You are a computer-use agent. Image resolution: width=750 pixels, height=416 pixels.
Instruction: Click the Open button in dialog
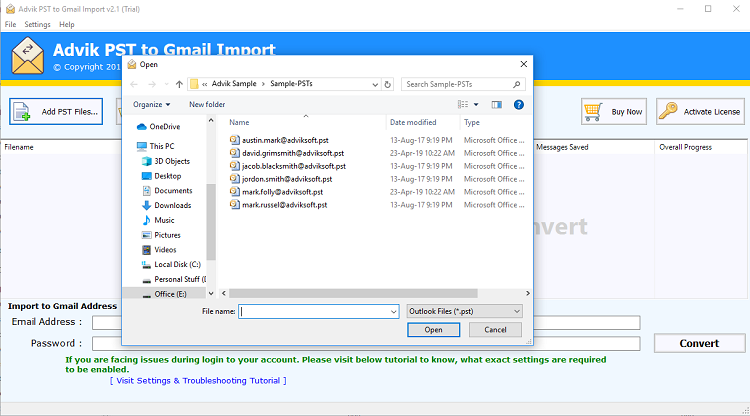pos(433,329)
